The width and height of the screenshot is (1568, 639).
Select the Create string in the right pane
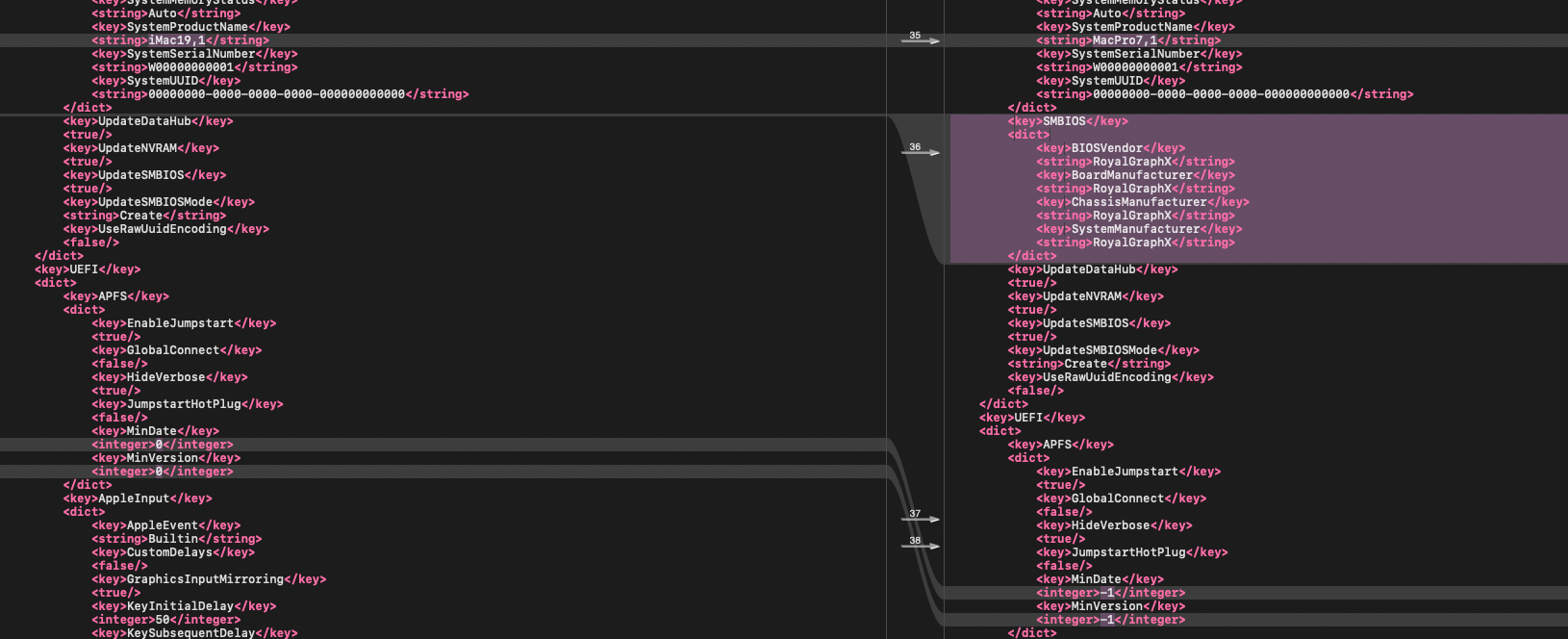(x=1090, y=364)
